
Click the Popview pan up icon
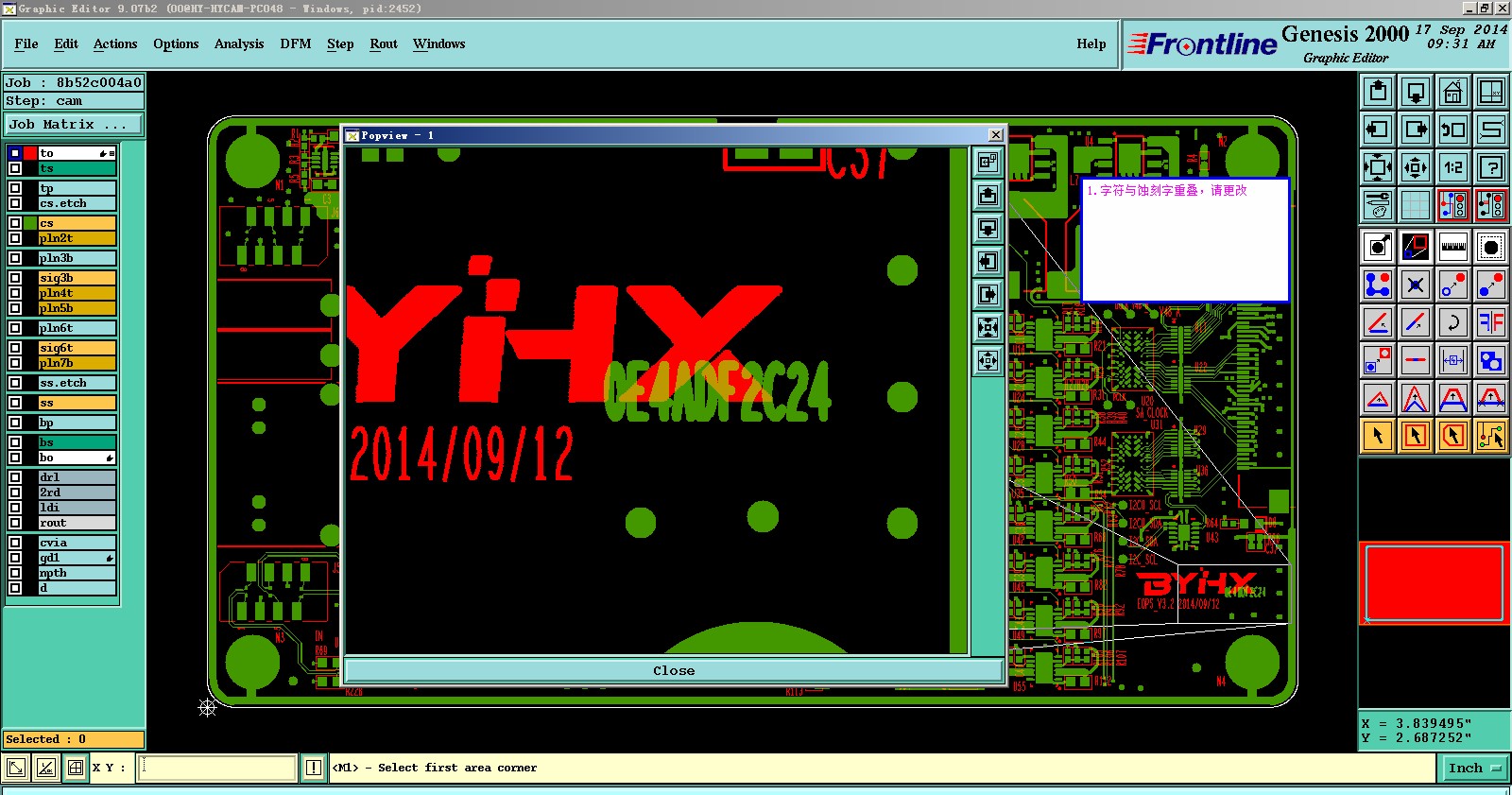coord(988,196)
